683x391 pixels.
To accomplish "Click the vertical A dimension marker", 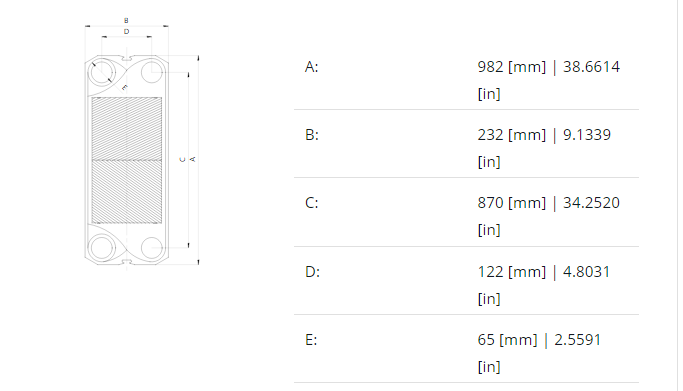I will (193, 159).
